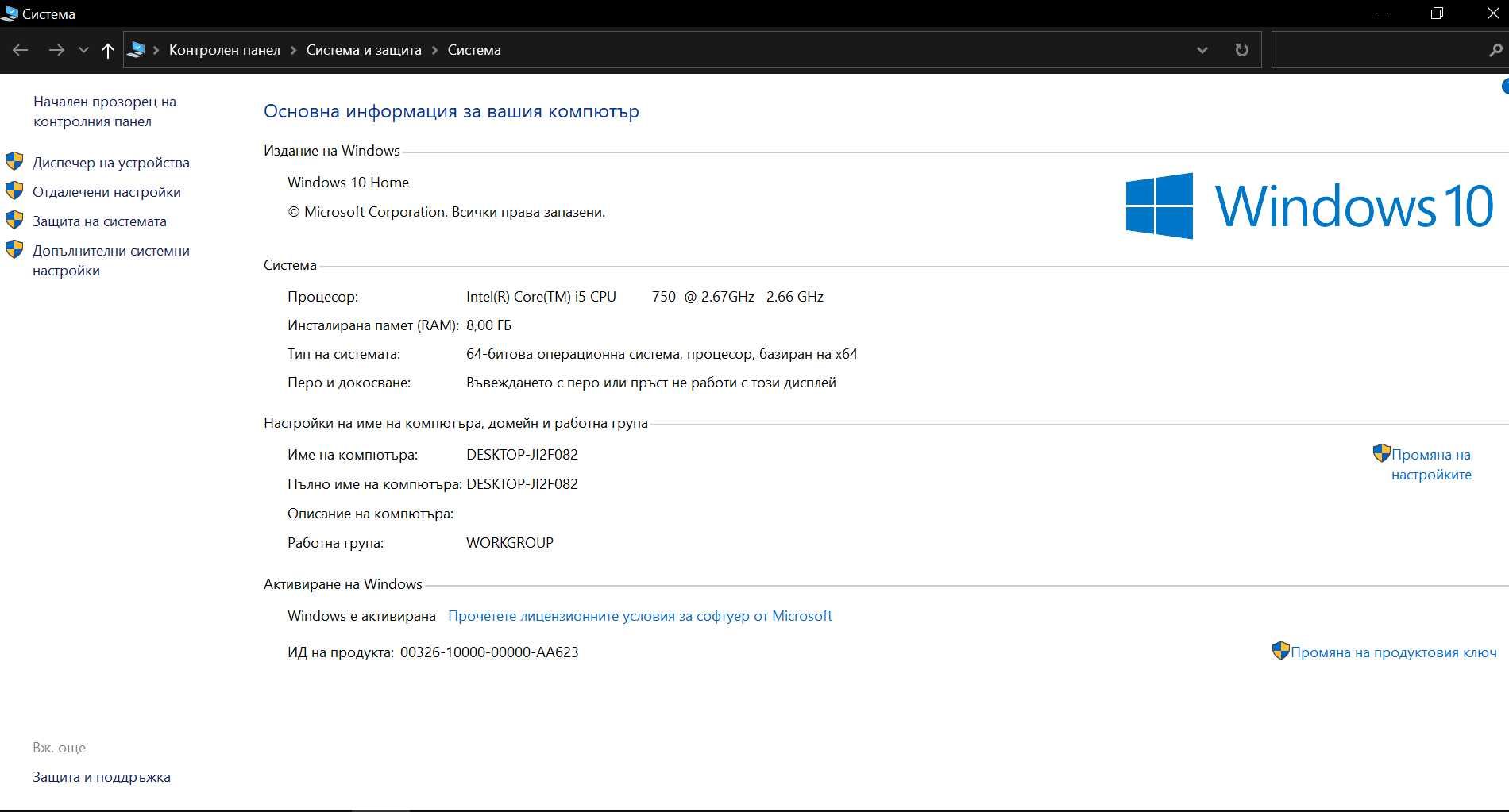Click shield icon beside Защита на системата
The height and width of the screenshot is (812, 1509).
point(14,221)
